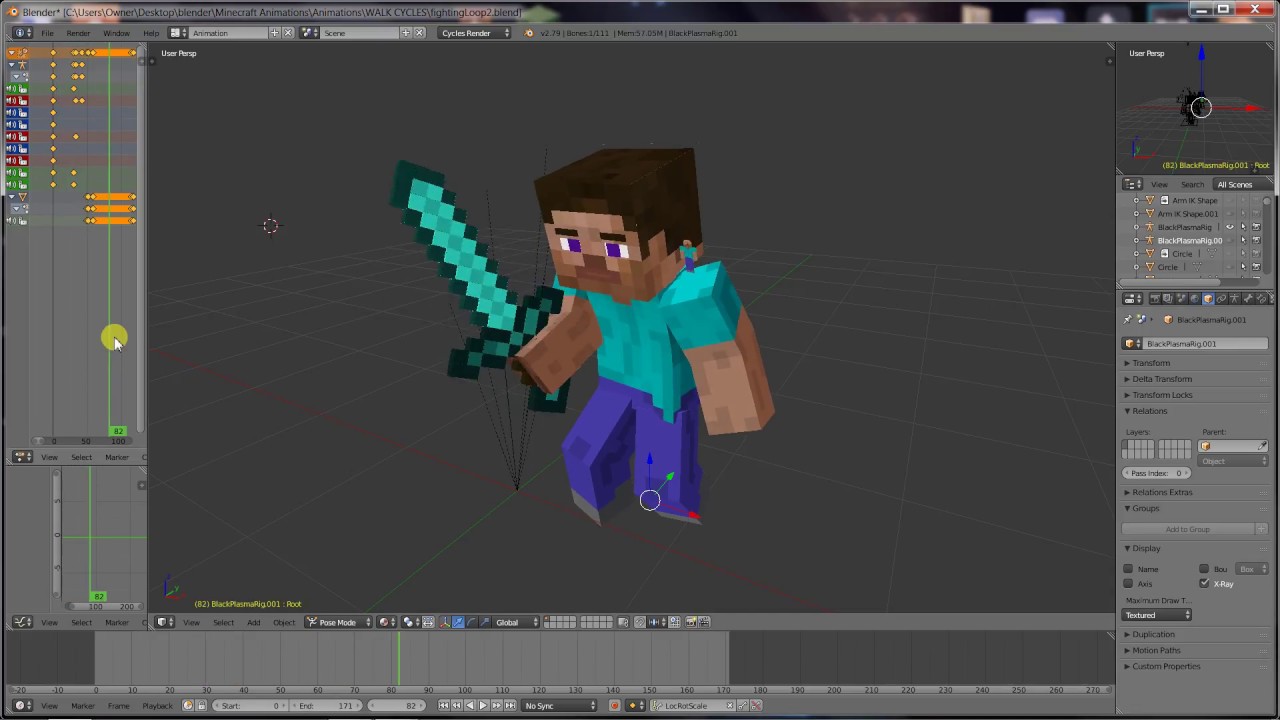Click the outliner editor type icon

coord(1132,184)
